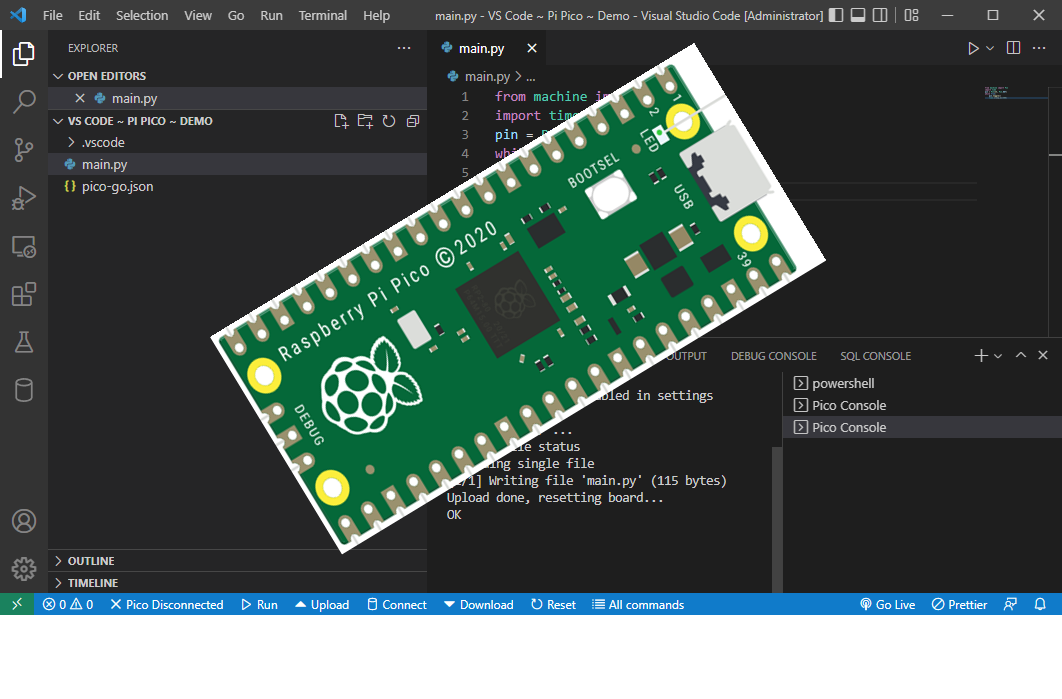1062x699 pixels.
Task: Click the green Remote Window icon
Action: pos(16,604)
